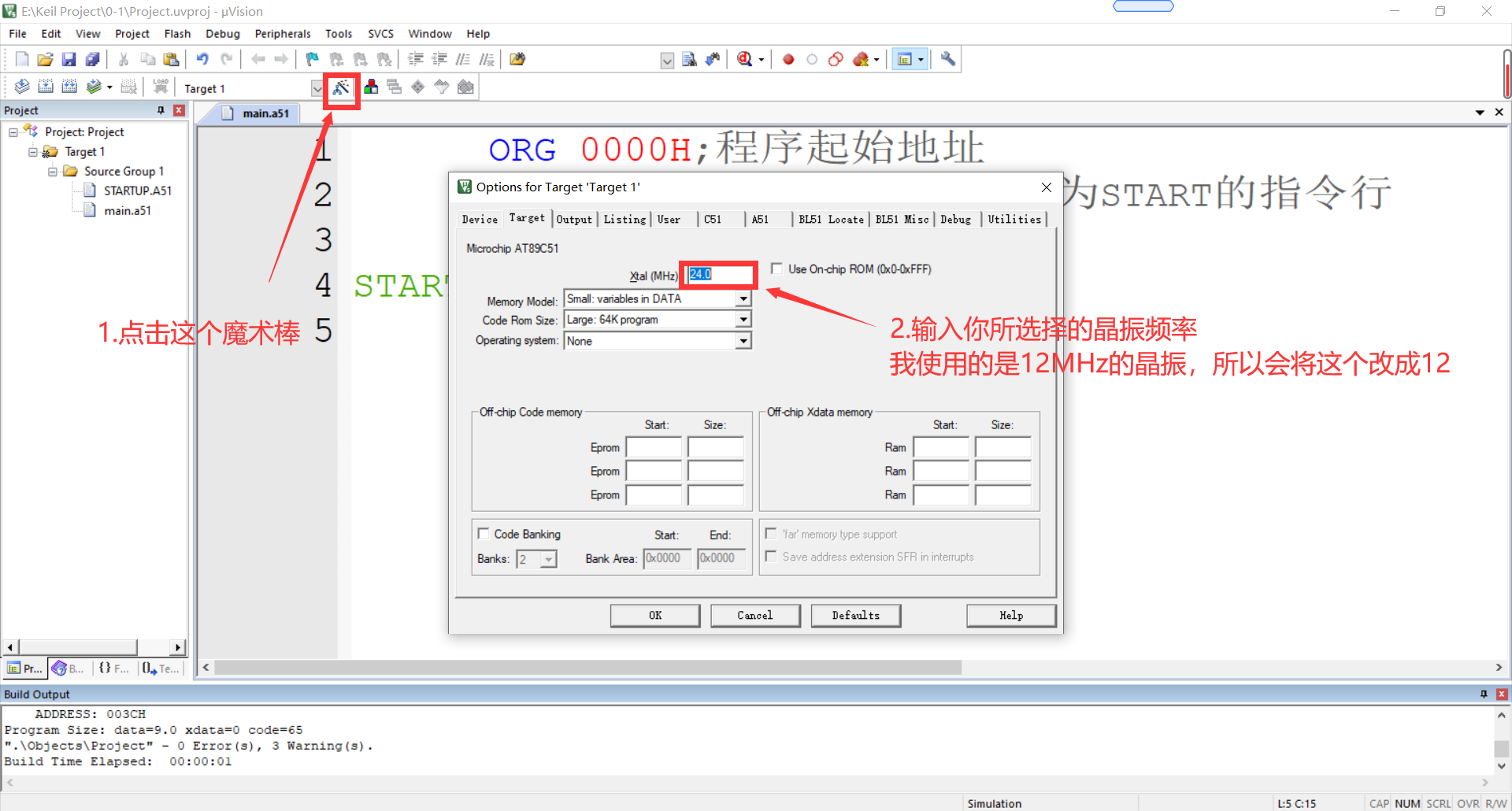Viewport: 1512px width, 811px height.
Task: Close the Options for Target dialog
Action: coord(1047,187)
